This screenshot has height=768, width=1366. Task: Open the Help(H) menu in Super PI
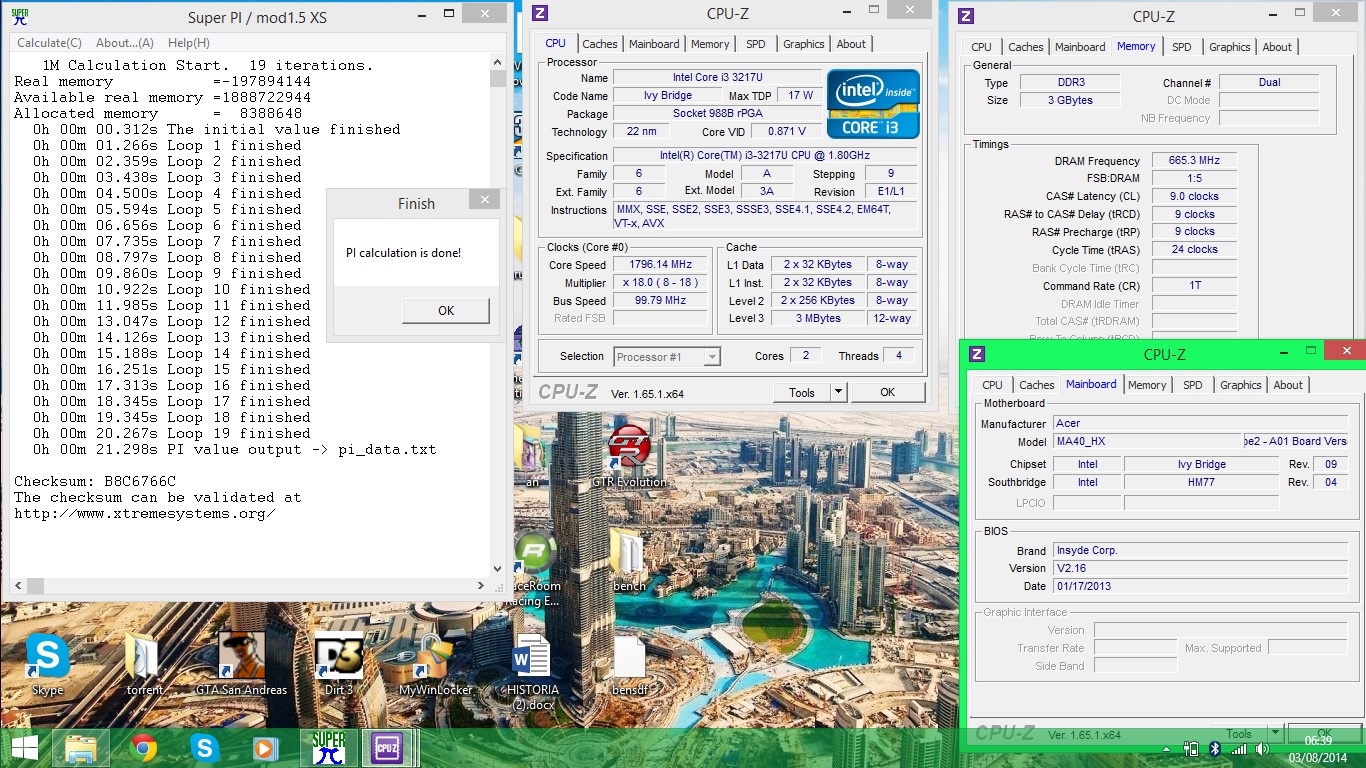click(189, 43)
